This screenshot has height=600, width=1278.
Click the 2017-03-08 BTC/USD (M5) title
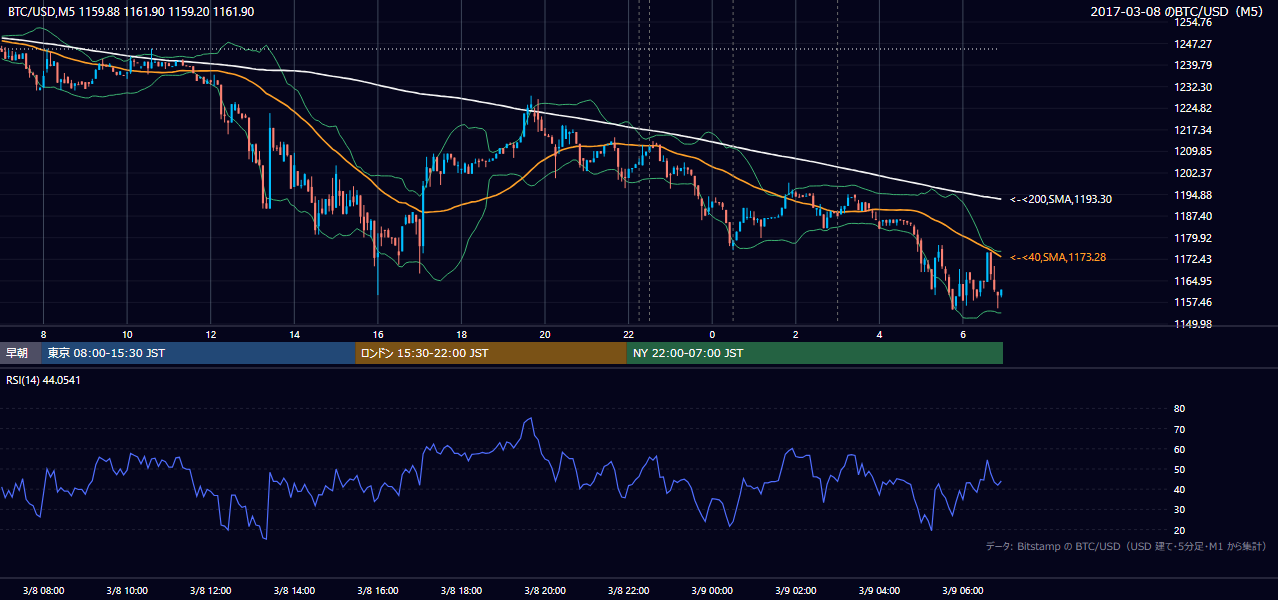(x=1179, y=11)
